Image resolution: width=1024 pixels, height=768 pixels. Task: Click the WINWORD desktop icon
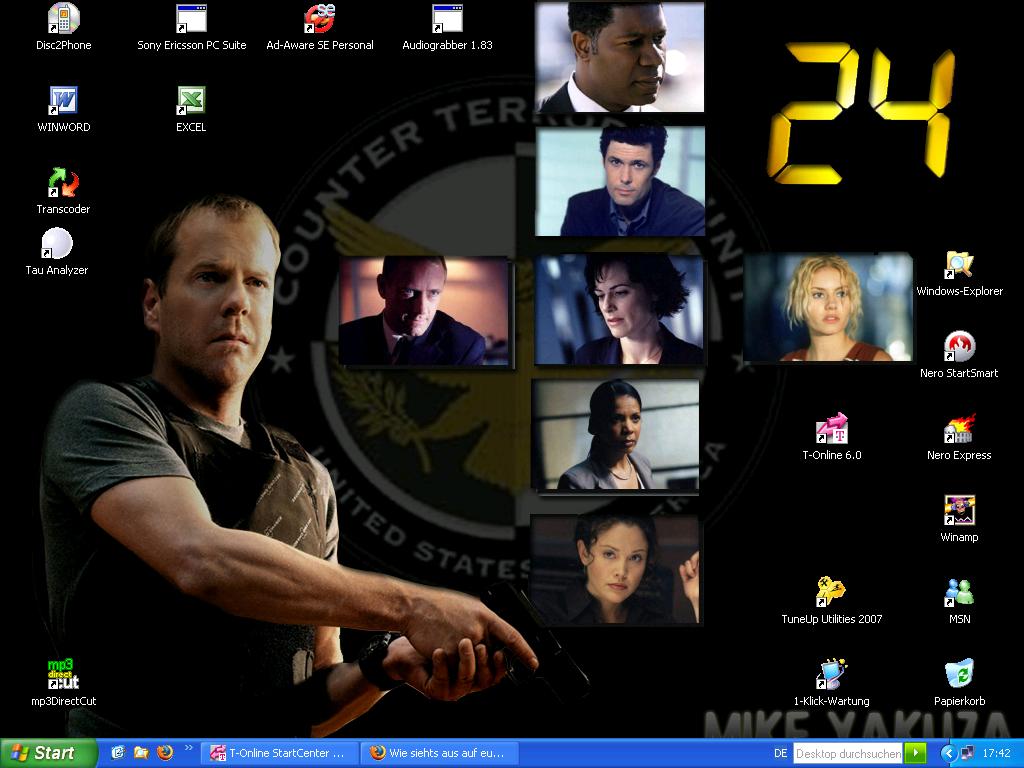[63, 101]
